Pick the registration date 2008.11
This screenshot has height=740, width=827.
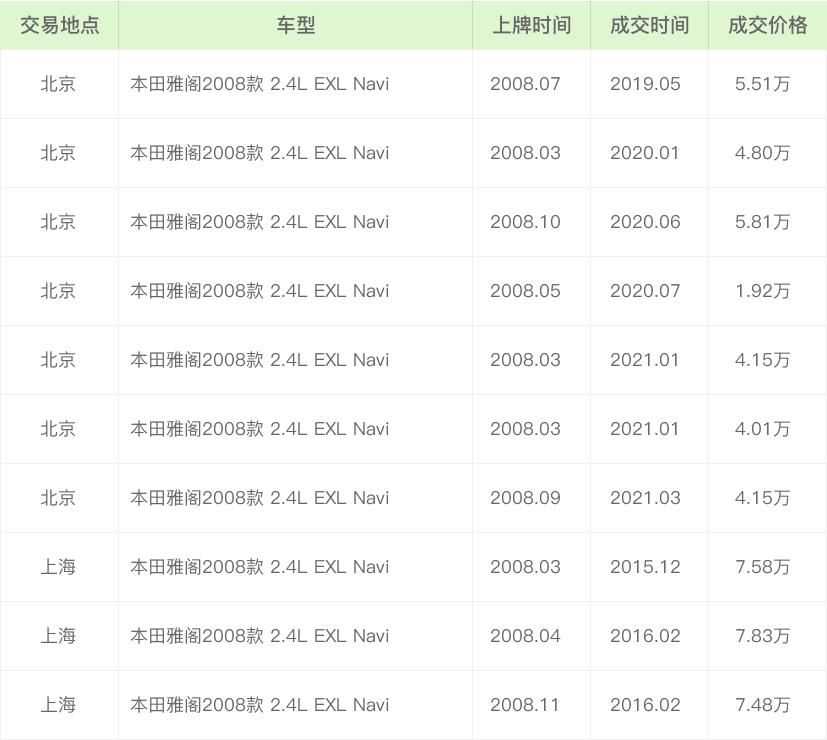pyautogui.click(x=524, y=705)
